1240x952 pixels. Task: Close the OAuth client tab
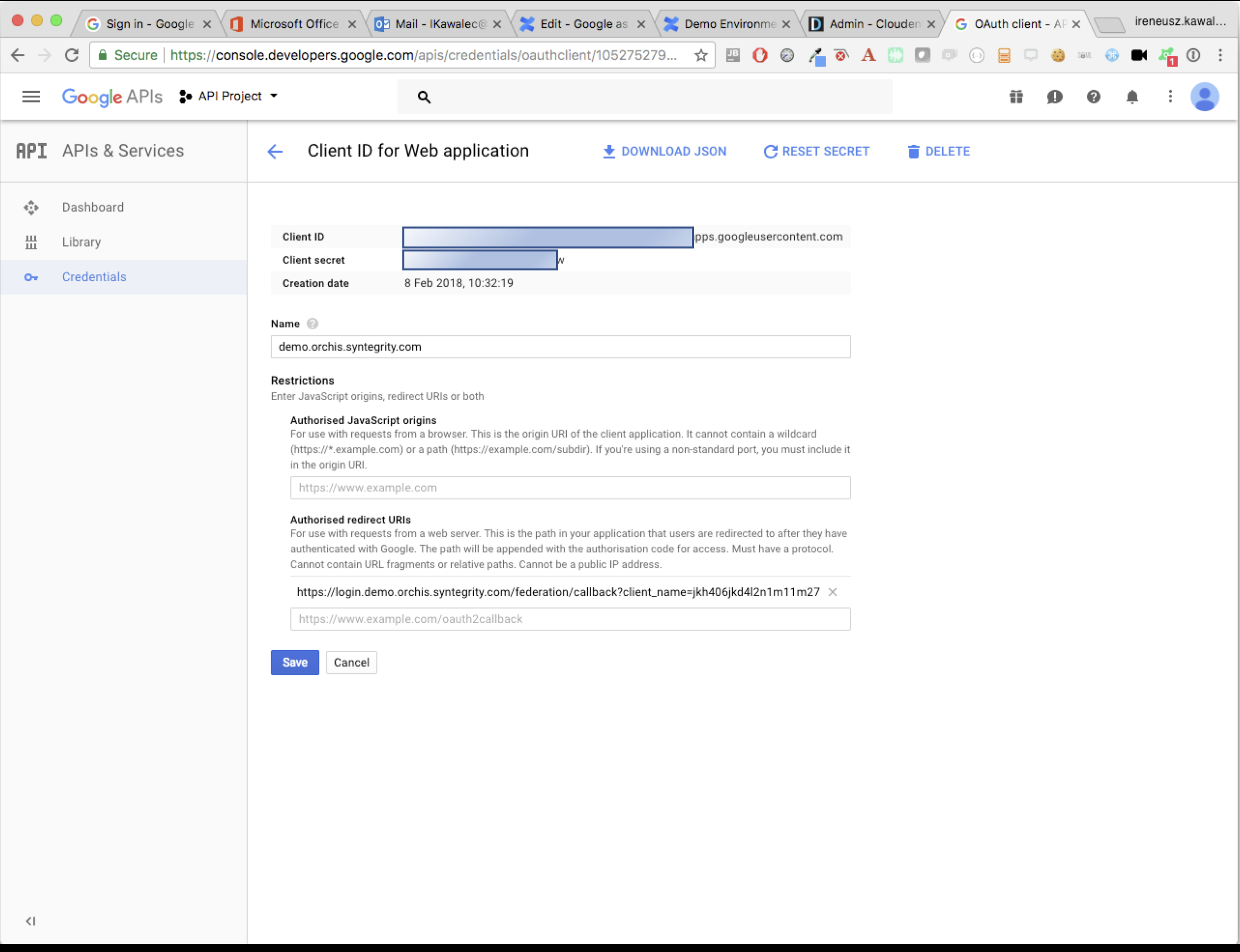(x=1076, y=24)
